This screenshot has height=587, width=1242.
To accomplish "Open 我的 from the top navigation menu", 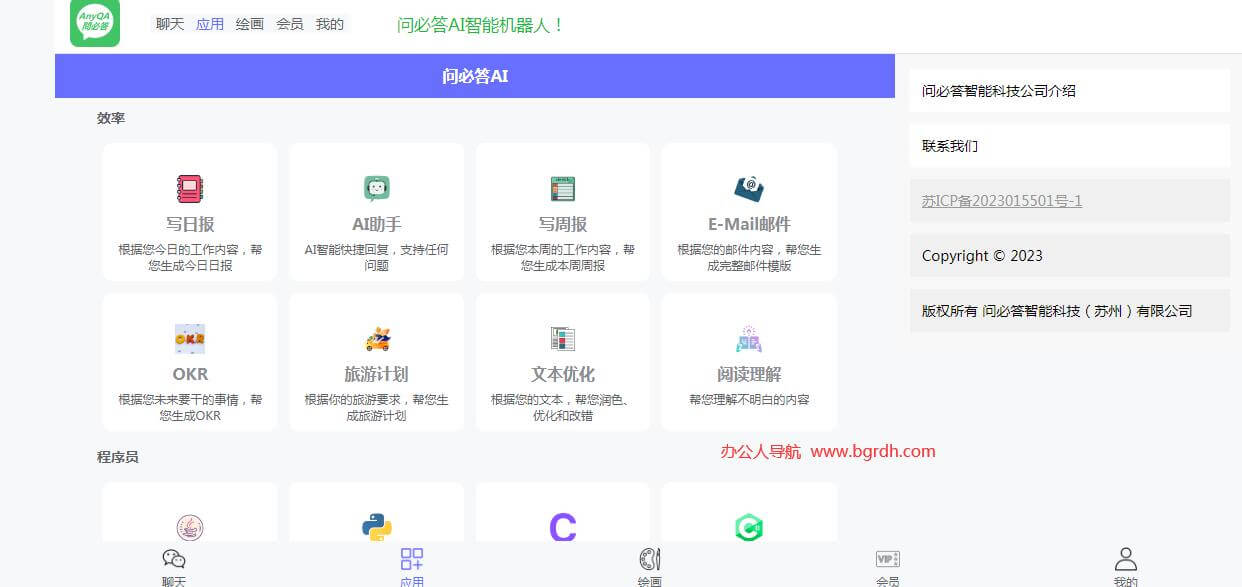I will click(x=331, y=24).
